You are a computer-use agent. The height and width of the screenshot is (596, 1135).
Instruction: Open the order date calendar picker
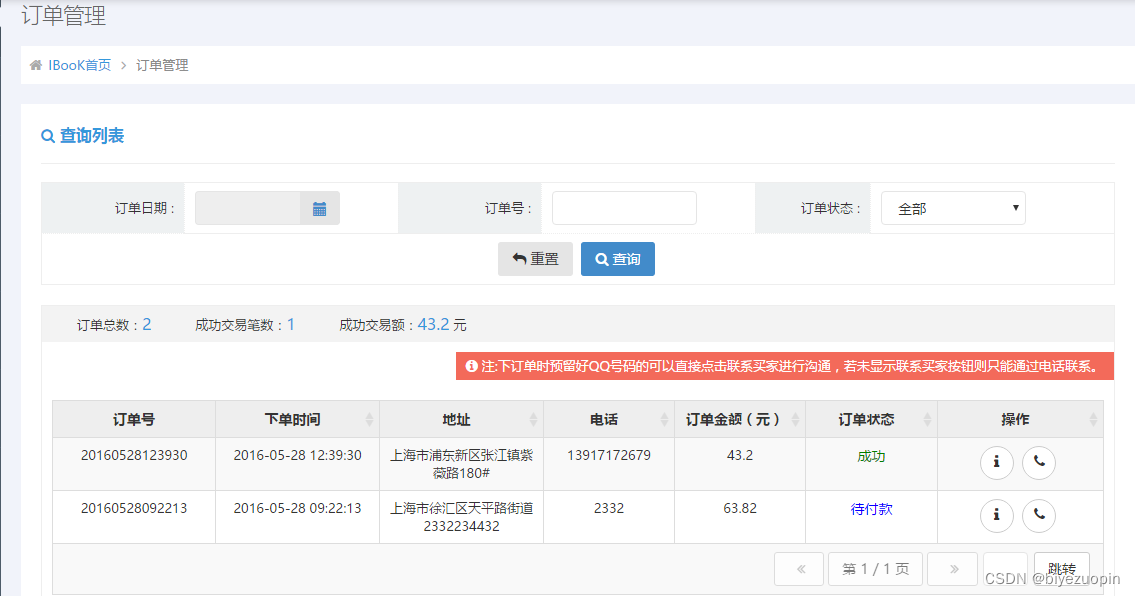[x=319, y=209]
